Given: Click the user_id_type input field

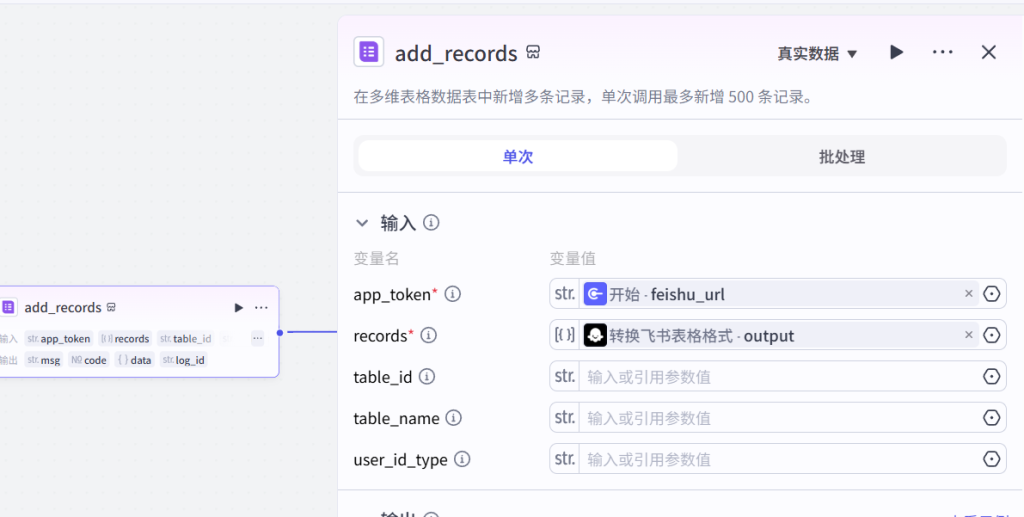Looking at the screenshot, I should point(780,460).
